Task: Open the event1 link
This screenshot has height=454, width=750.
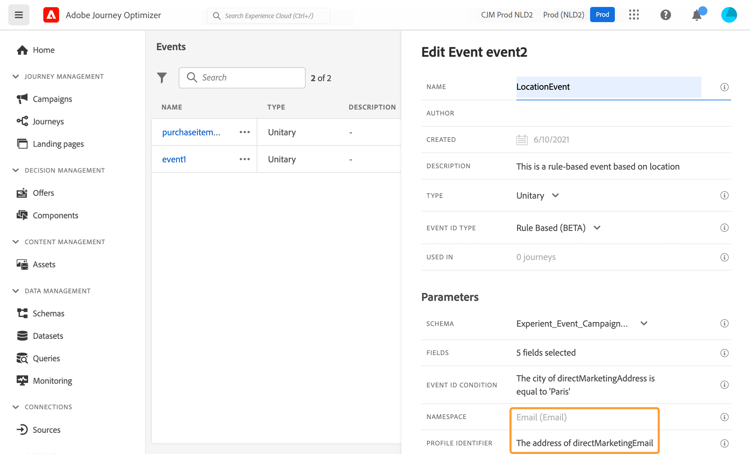Action: click(x=174, y=159)
